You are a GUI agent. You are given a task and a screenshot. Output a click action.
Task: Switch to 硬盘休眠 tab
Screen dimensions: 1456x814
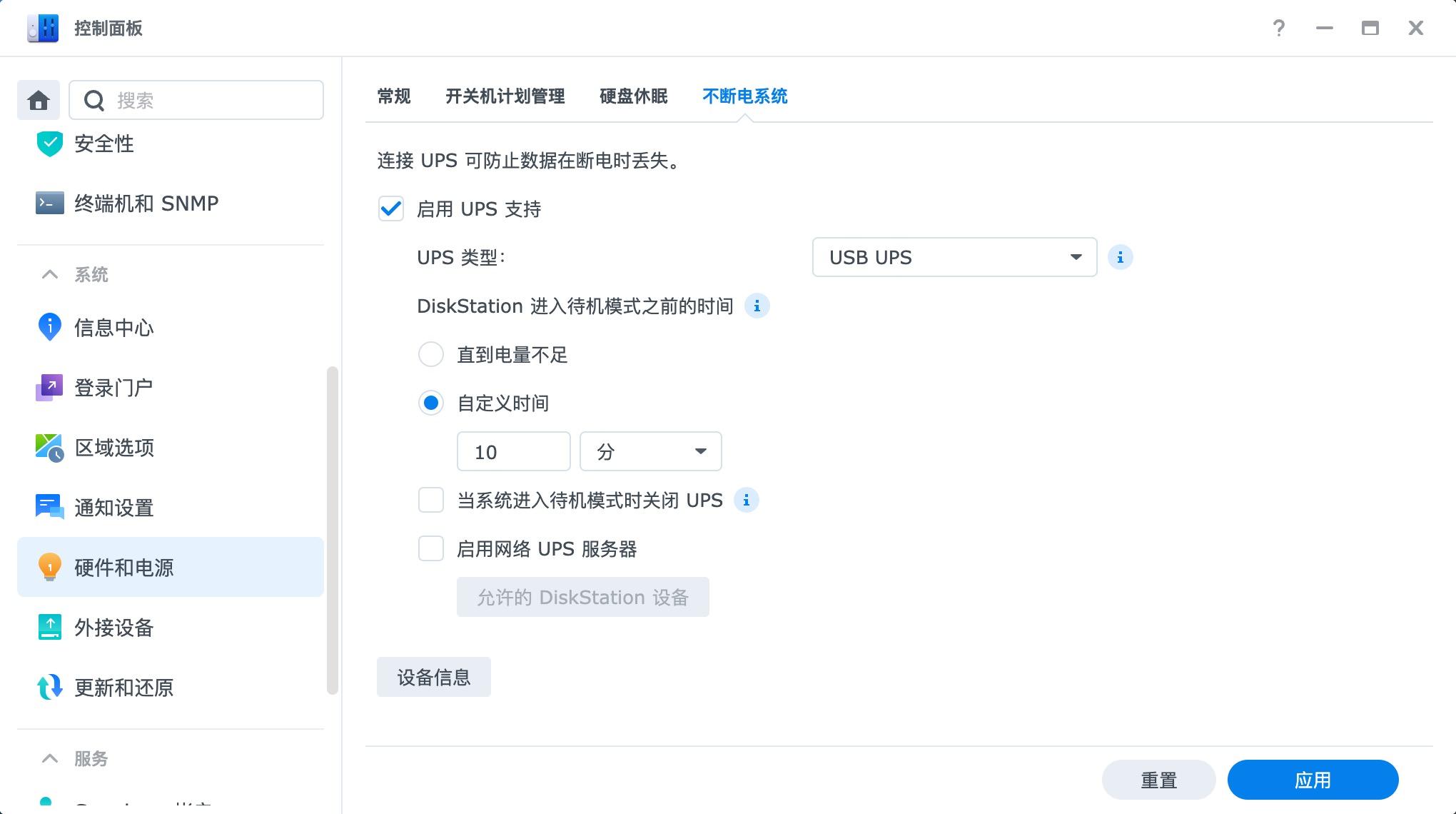(x=633, y=96)
